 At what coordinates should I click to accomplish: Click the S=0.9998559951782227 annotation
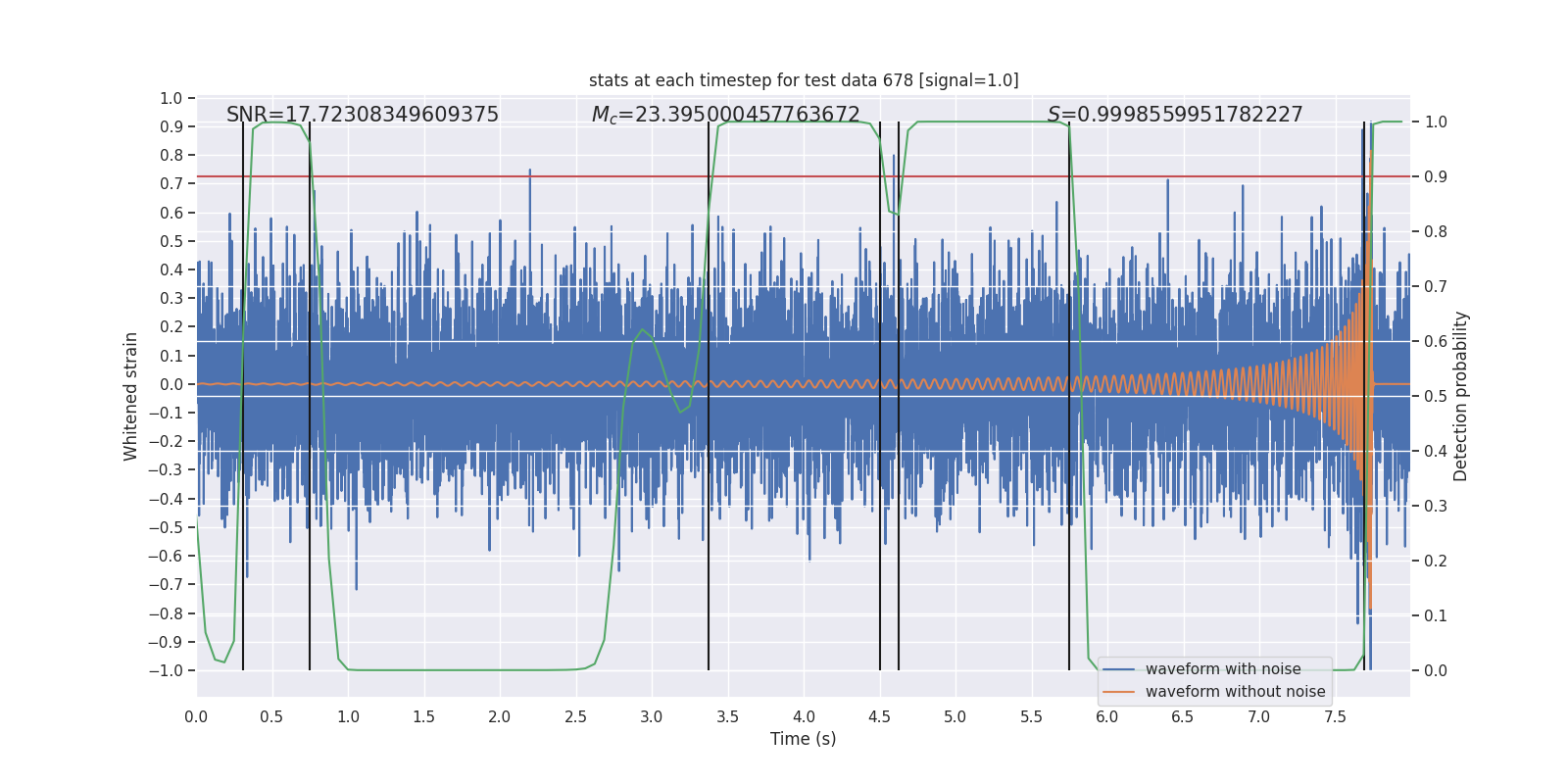tap(1175, 115)
